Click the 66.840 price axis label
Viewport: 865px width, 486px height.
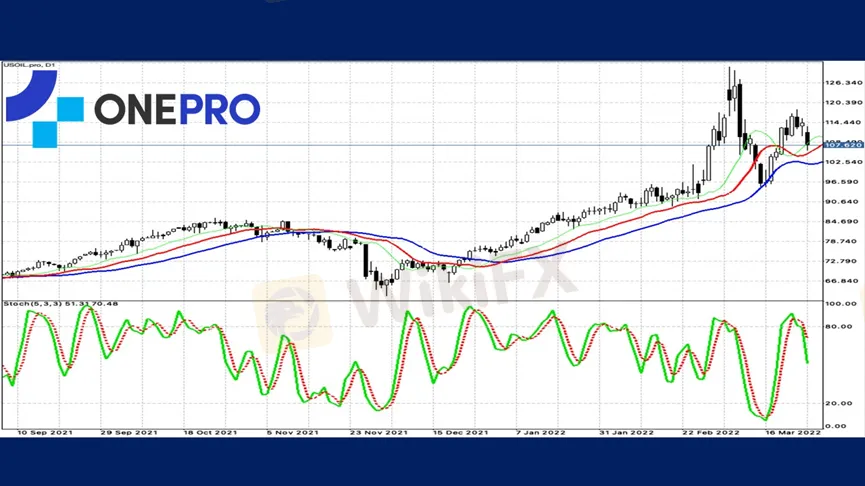[x=842, y=281]
